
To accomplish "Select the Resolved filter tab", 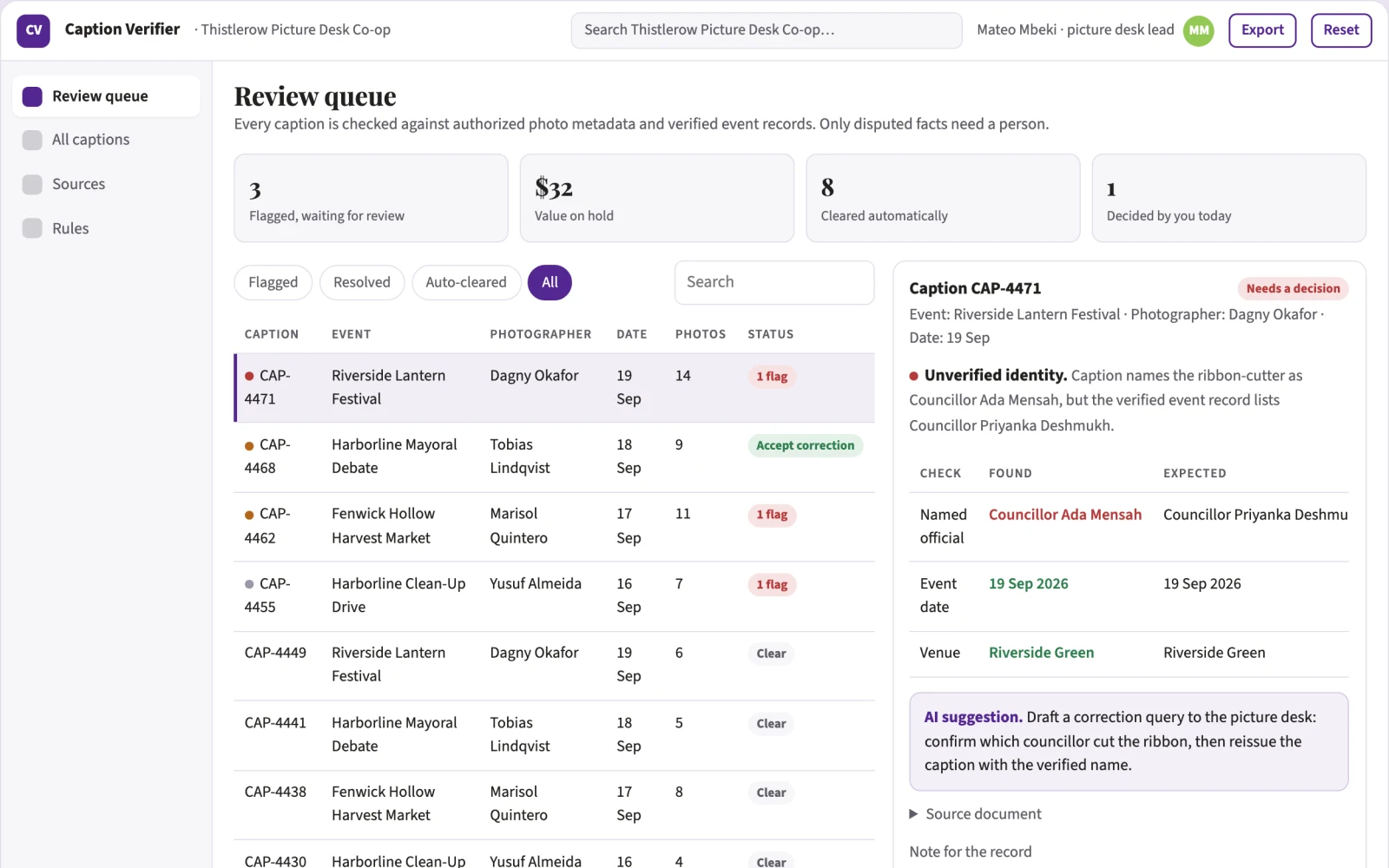I will (362, 282).
